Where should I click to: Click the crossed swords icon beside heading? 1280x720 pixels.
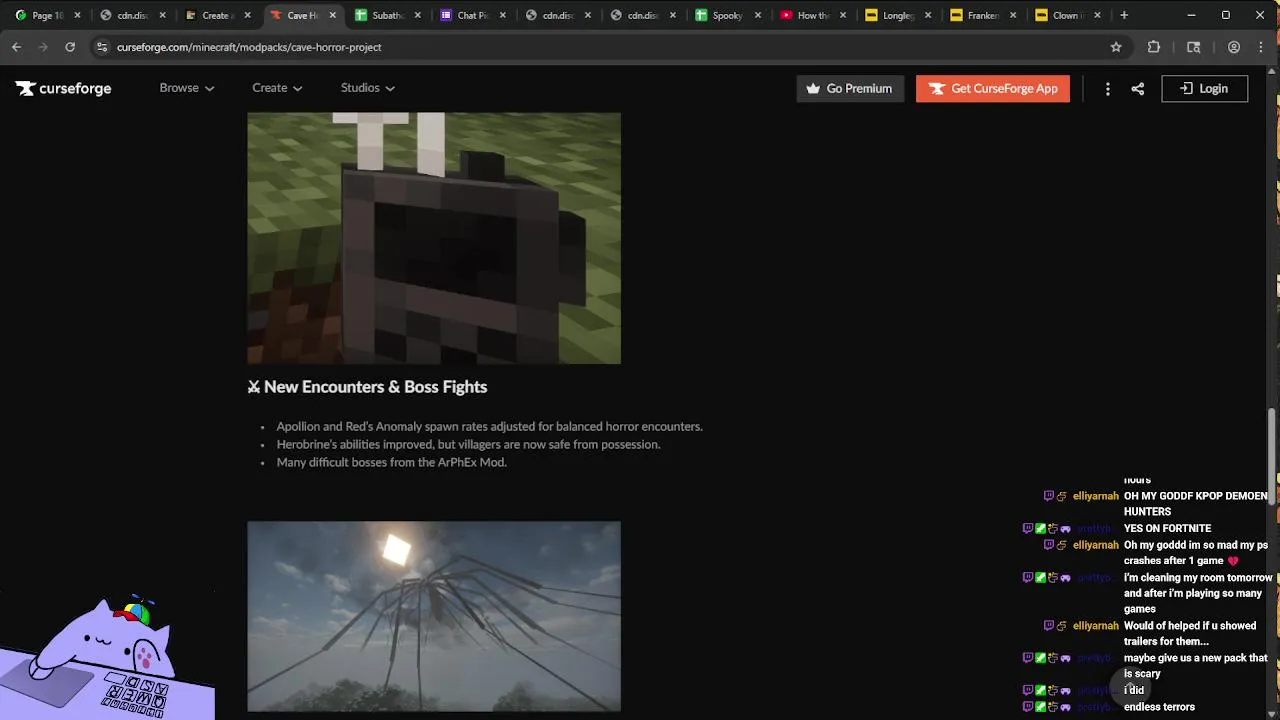pyautogui.click(x=254, y=387)
